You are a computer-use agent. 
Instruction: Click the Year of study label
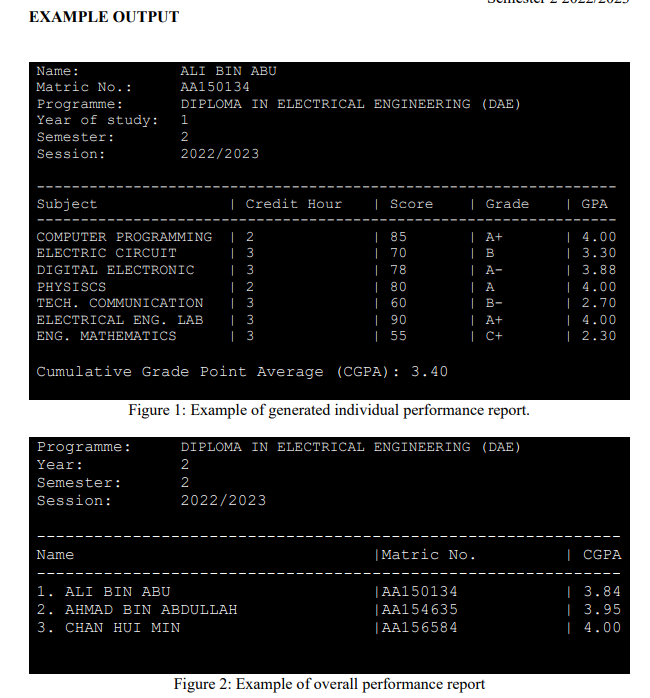click(x=98, y=120)
